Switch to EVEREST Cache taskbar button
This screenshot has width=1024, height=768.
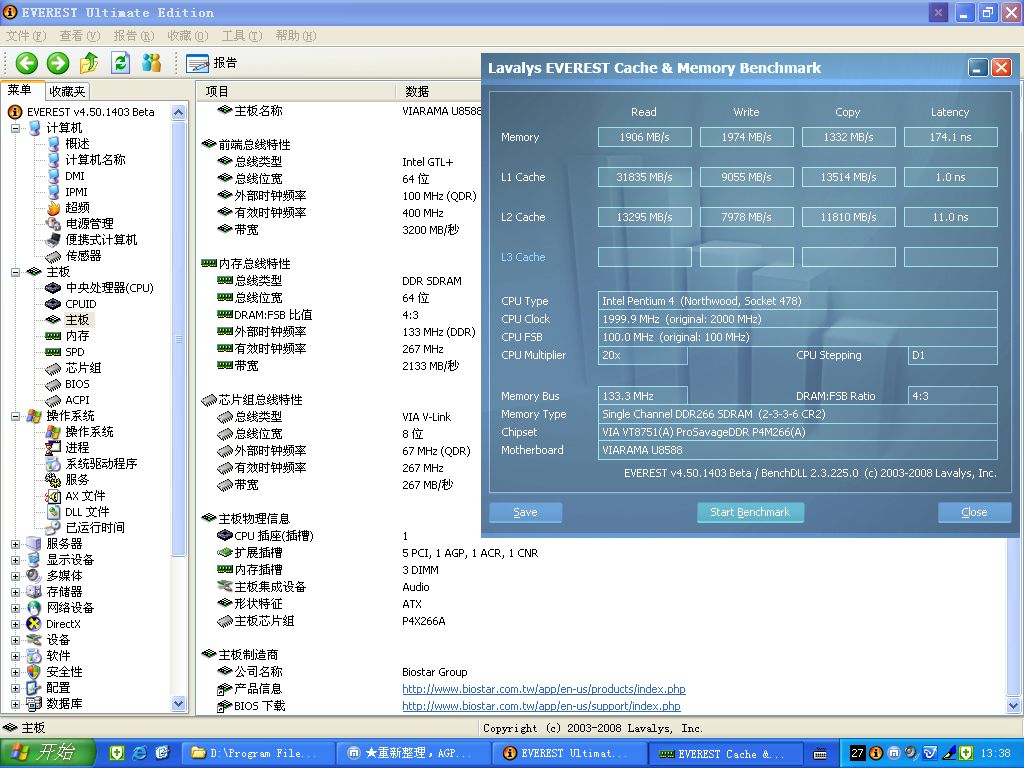(726, 753)
